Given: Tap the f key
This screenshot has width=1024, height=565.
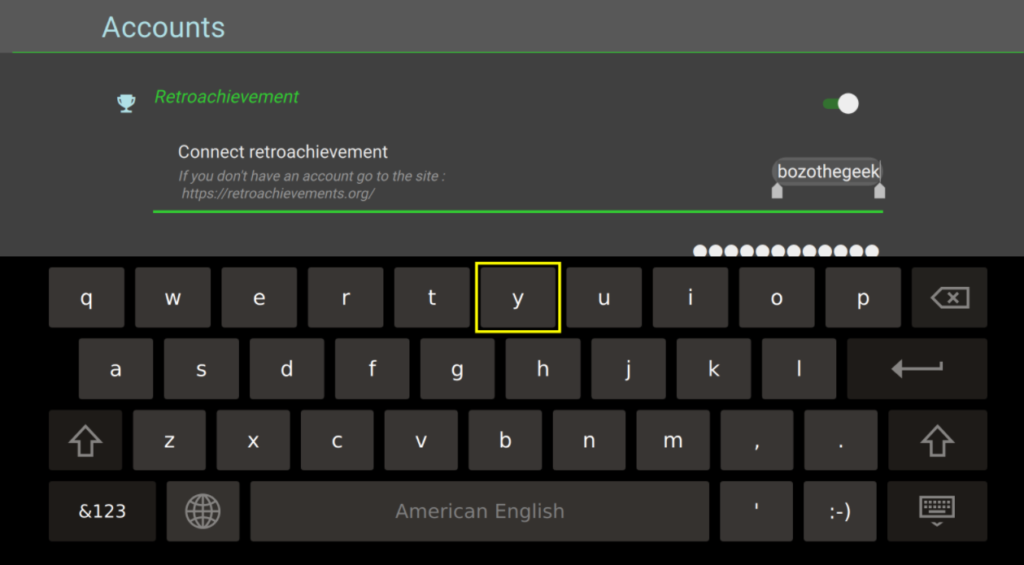Looking at the screenshot, I should [x=372, y=369].
